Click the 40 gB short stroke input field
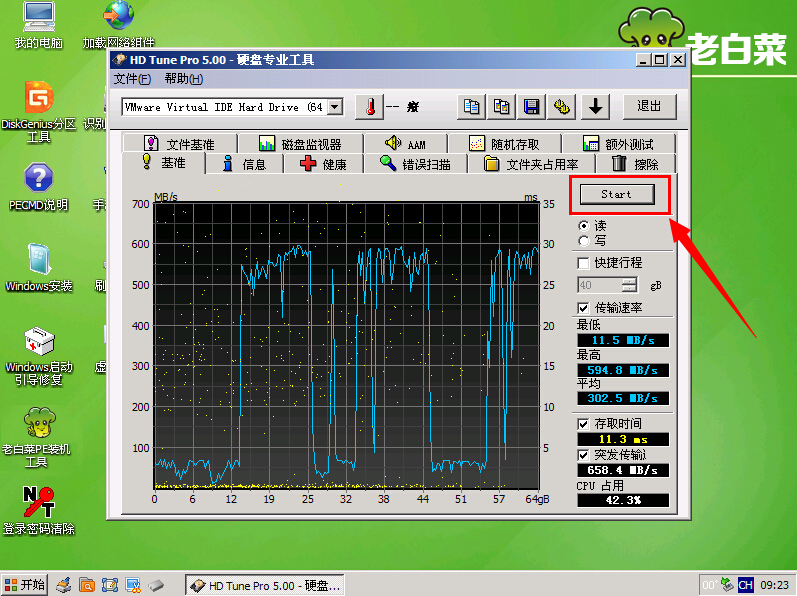Screen dimensions: 797x596 coord(600,285)
